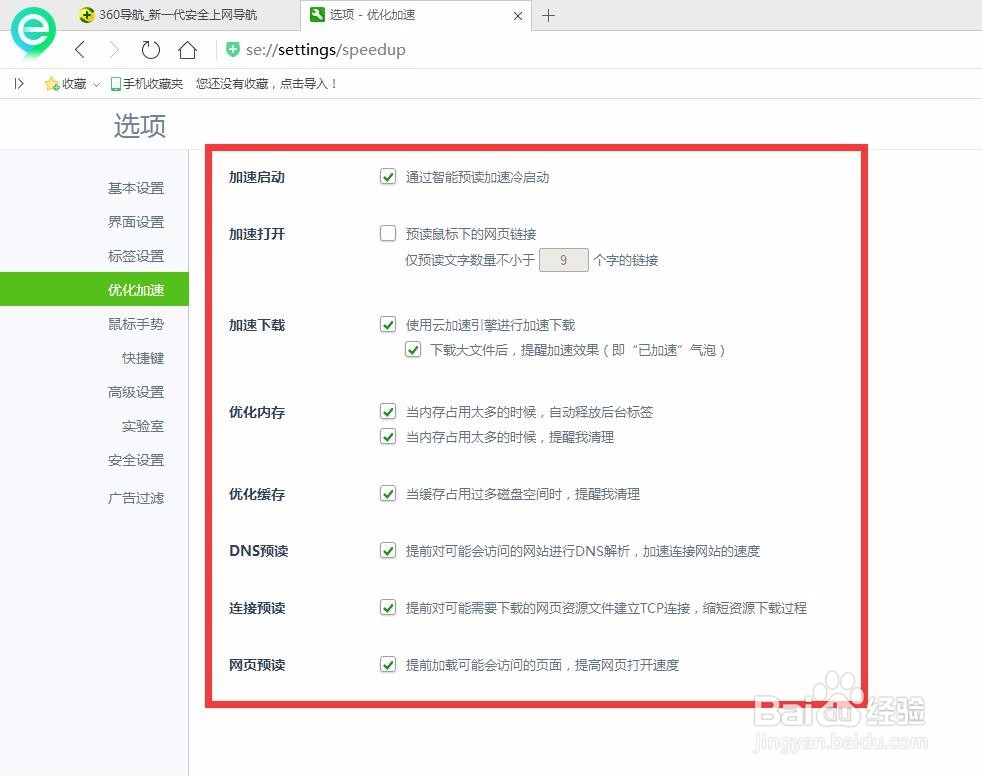Click the forward navigation arrow
Screen dimensions: 982x776
point(114,49)
